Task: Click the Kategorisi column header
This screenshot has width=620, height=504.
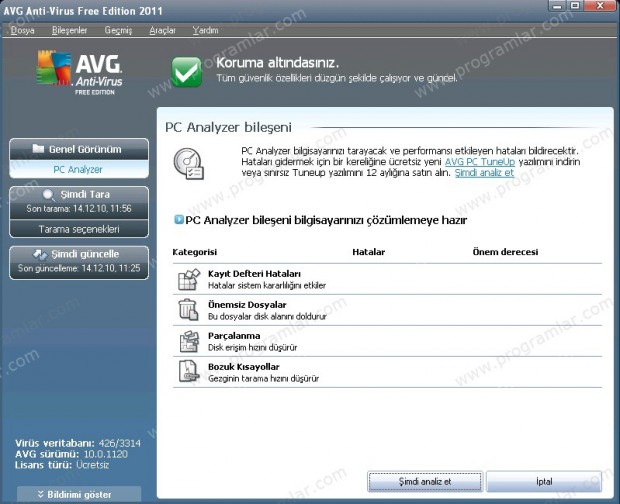Action: [195, 252]
